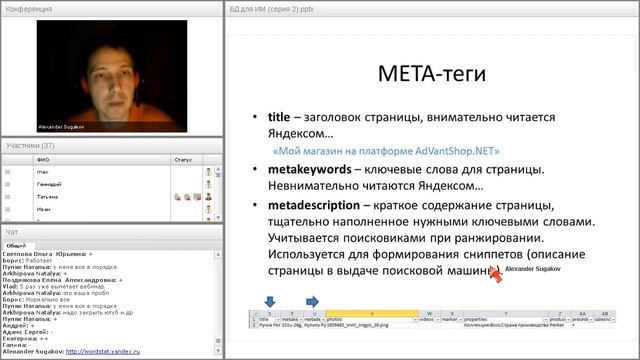The image size is (640, 360).
Task: Click the grip icon left of Геннадий
Action: tap(7, 184)
